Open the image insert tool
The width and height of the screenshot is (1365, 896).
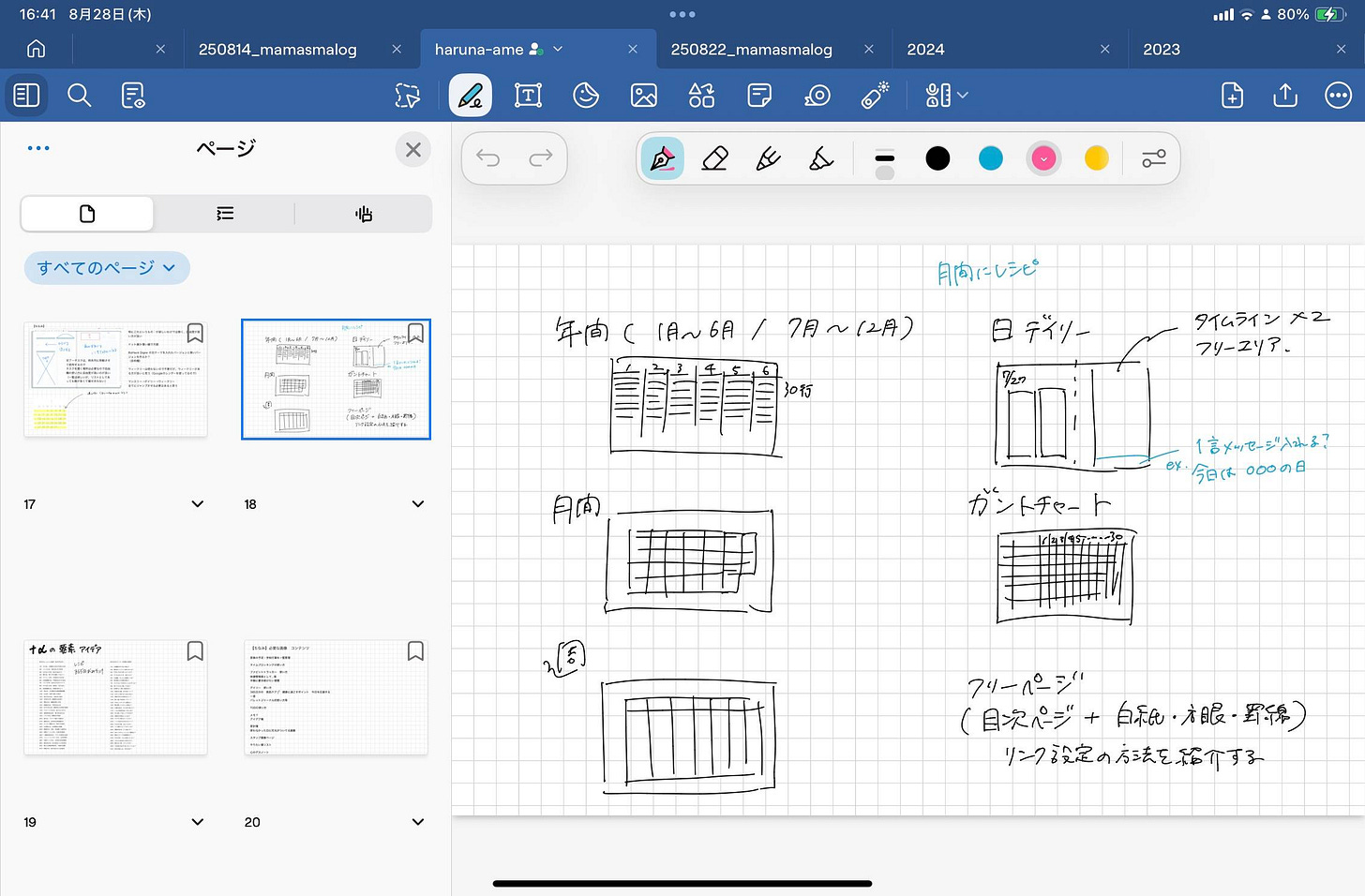click(644, 96)
